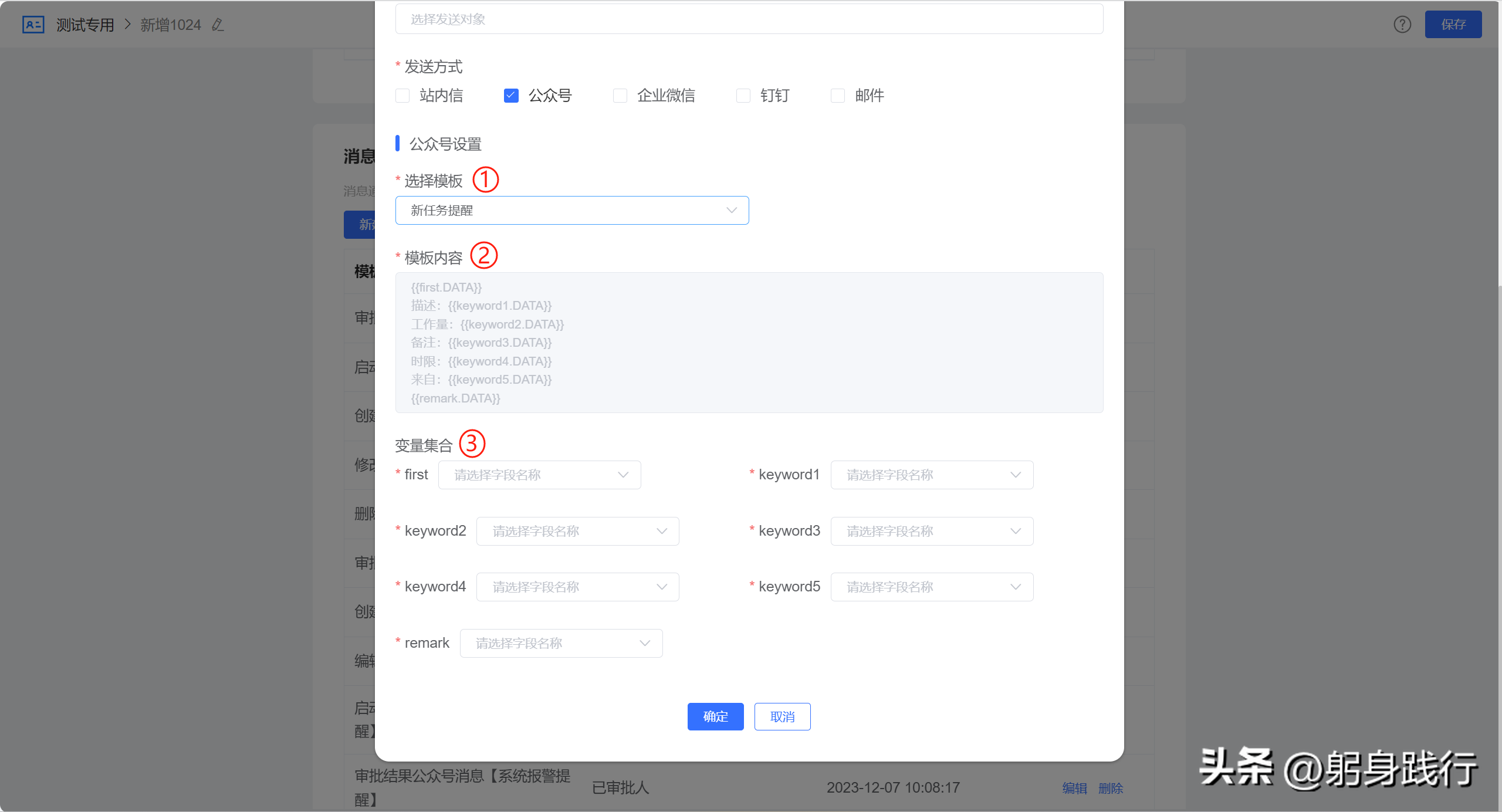
Task: Uncheck the 公众号 checkbox
Action: 511,96
